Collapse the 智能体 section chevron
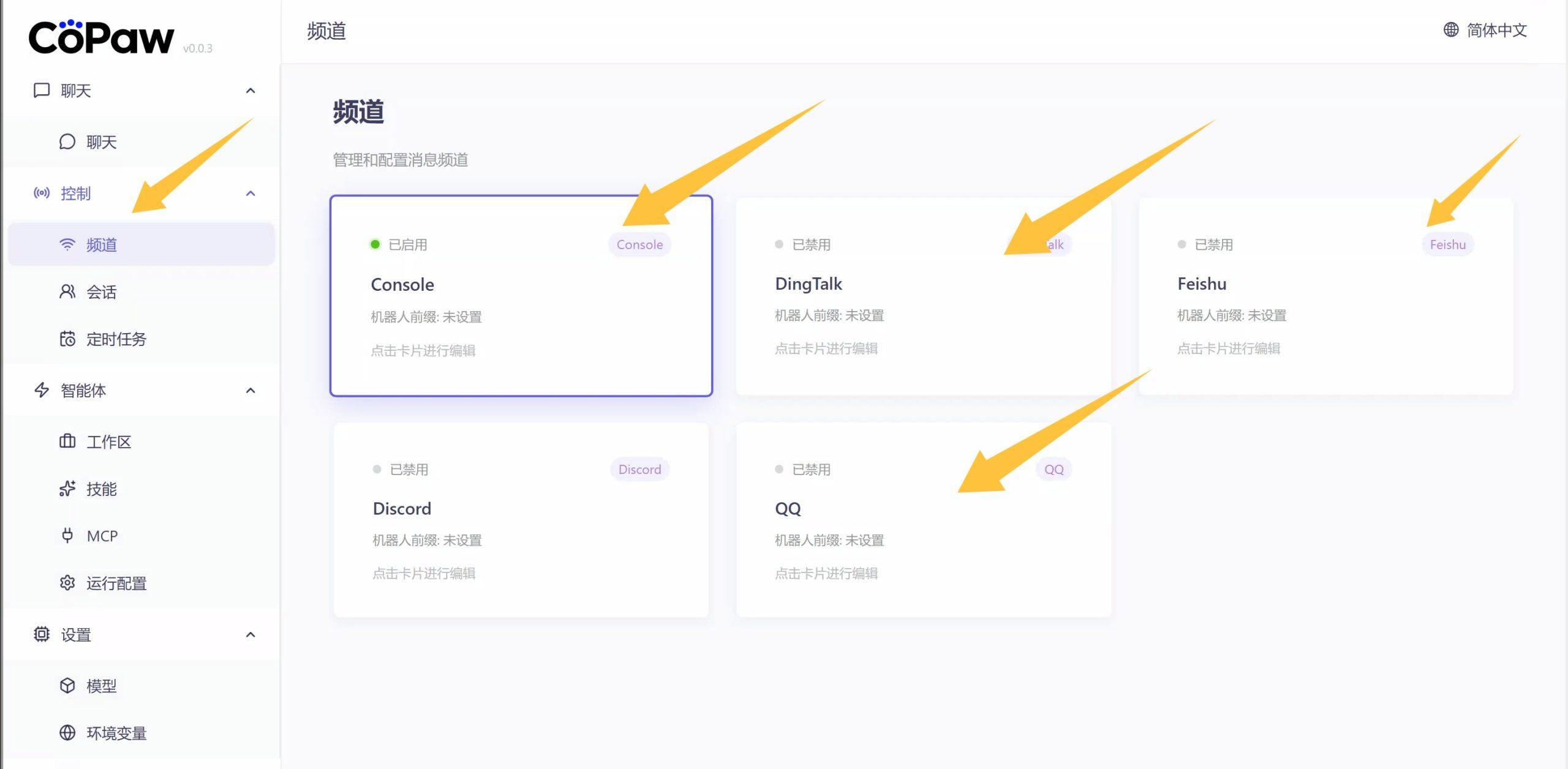The height and width of the screenshot is (769, 1568). (x=250, y=391)
